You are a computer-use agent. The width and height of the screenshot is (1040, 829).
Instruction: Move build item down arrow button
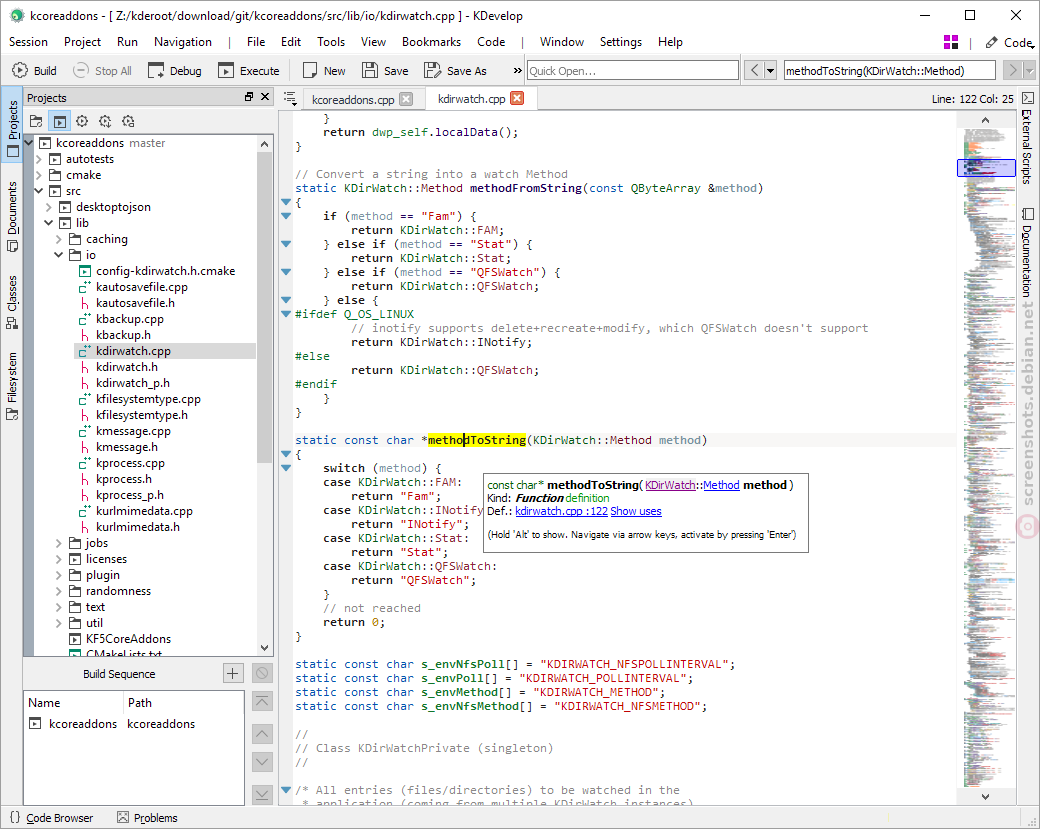[263, 762]
